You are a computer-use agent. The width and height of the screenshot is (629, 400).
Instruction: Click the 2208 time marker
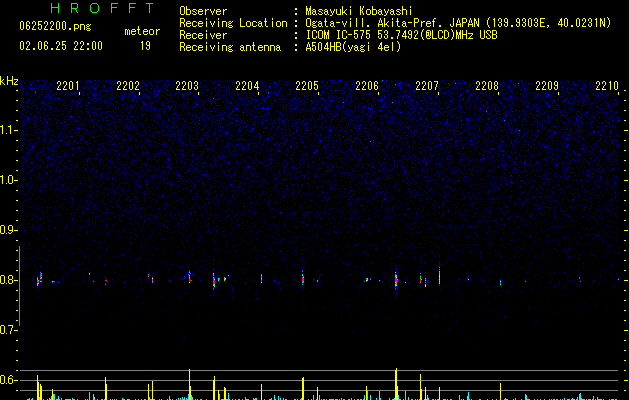click(x=487, y=86)
